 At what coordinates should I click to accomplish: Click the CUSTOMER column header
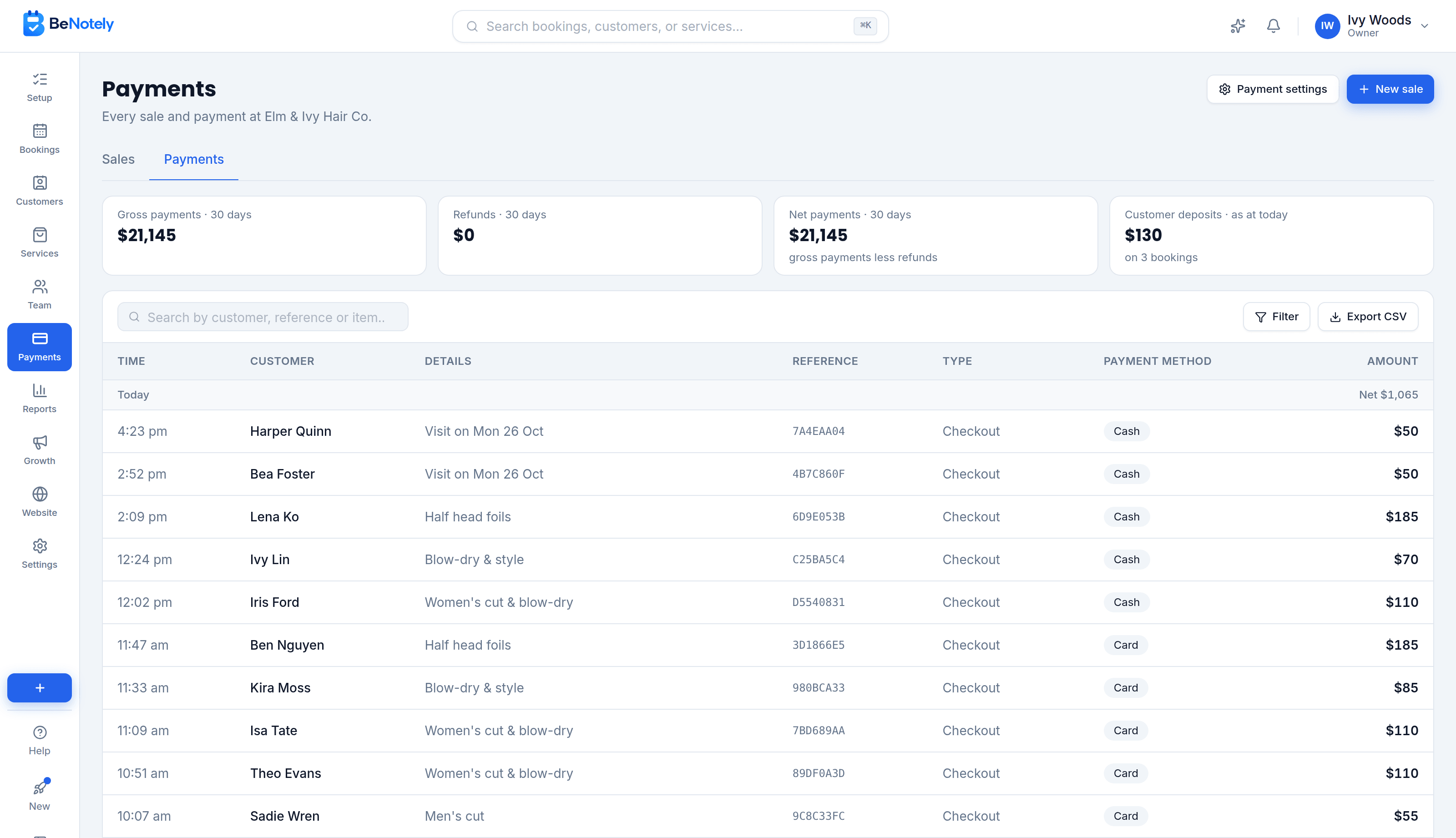282,361
